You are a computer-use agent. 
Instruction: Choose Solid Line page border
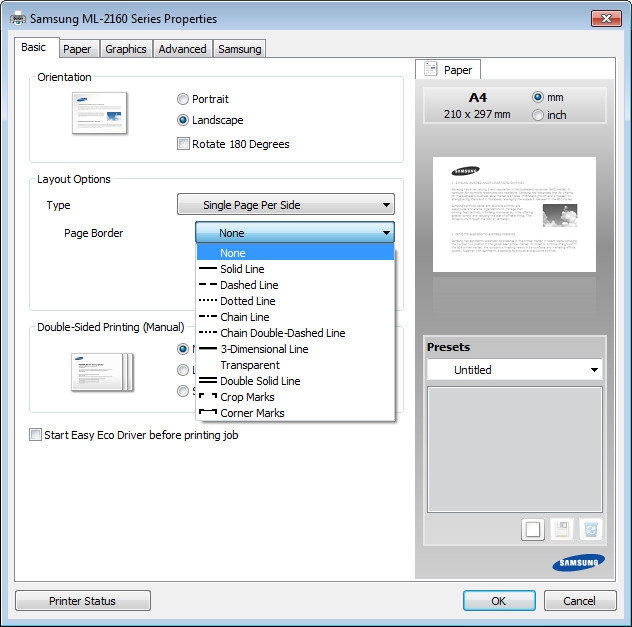(x=295, y=269)
